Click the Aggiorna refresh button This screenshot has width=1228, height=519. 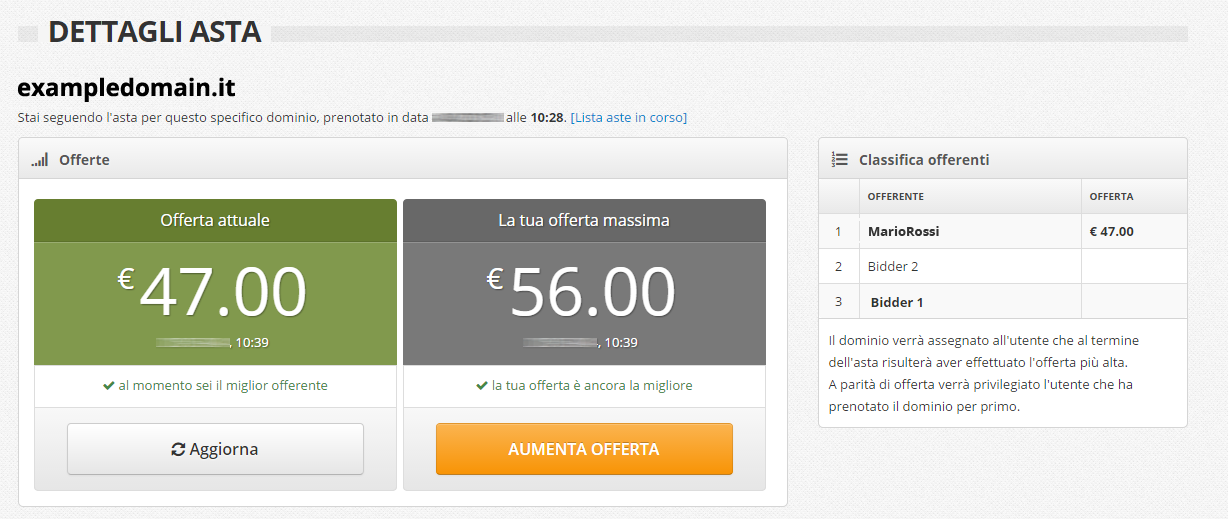point(215,449)
